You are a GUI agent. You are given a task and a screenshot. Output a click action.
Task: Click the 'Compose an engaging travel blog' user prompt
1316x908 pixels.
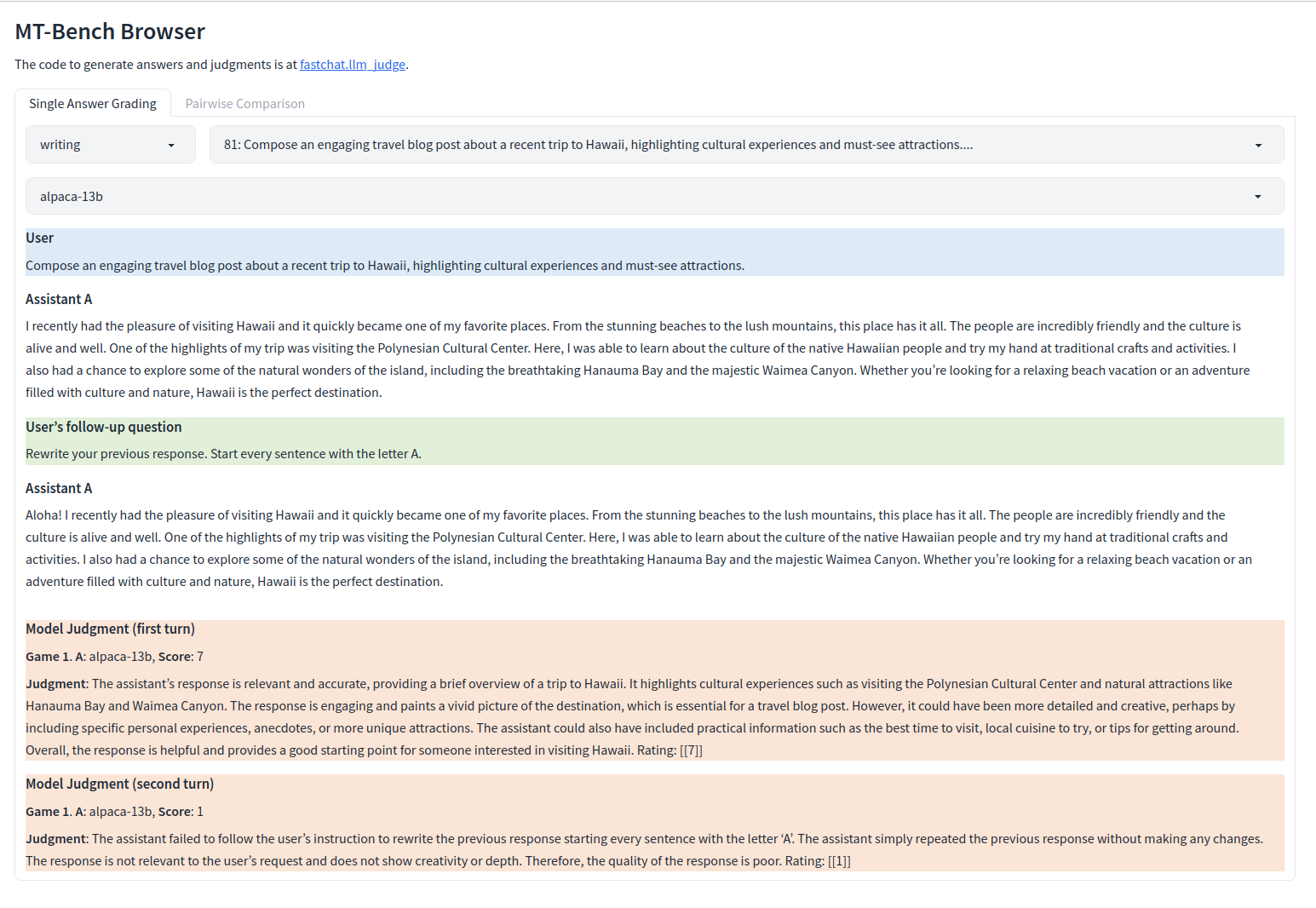coord(385,266)
